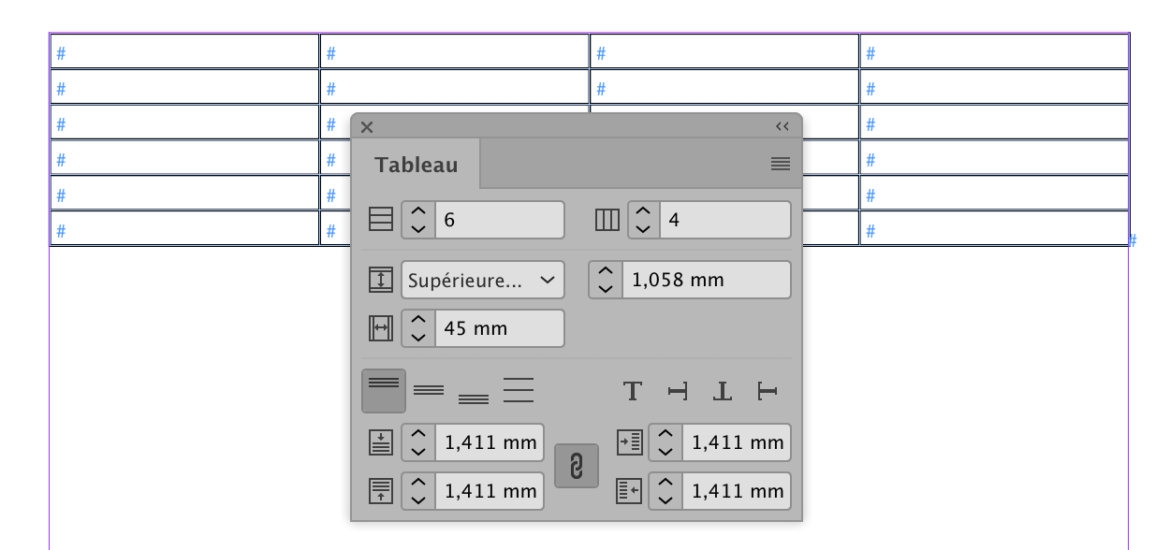This screenshot has height=550, width=1170.
Task: Choose center vertical alignment icon
Action: coord(428,390)
